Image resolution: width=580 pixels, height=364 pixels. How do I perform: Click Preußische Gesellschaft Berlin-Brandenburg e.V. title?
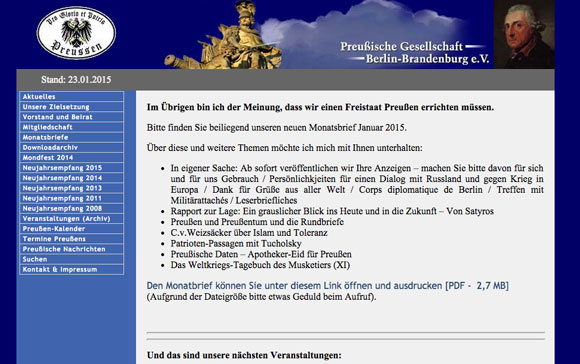(415, 53)
